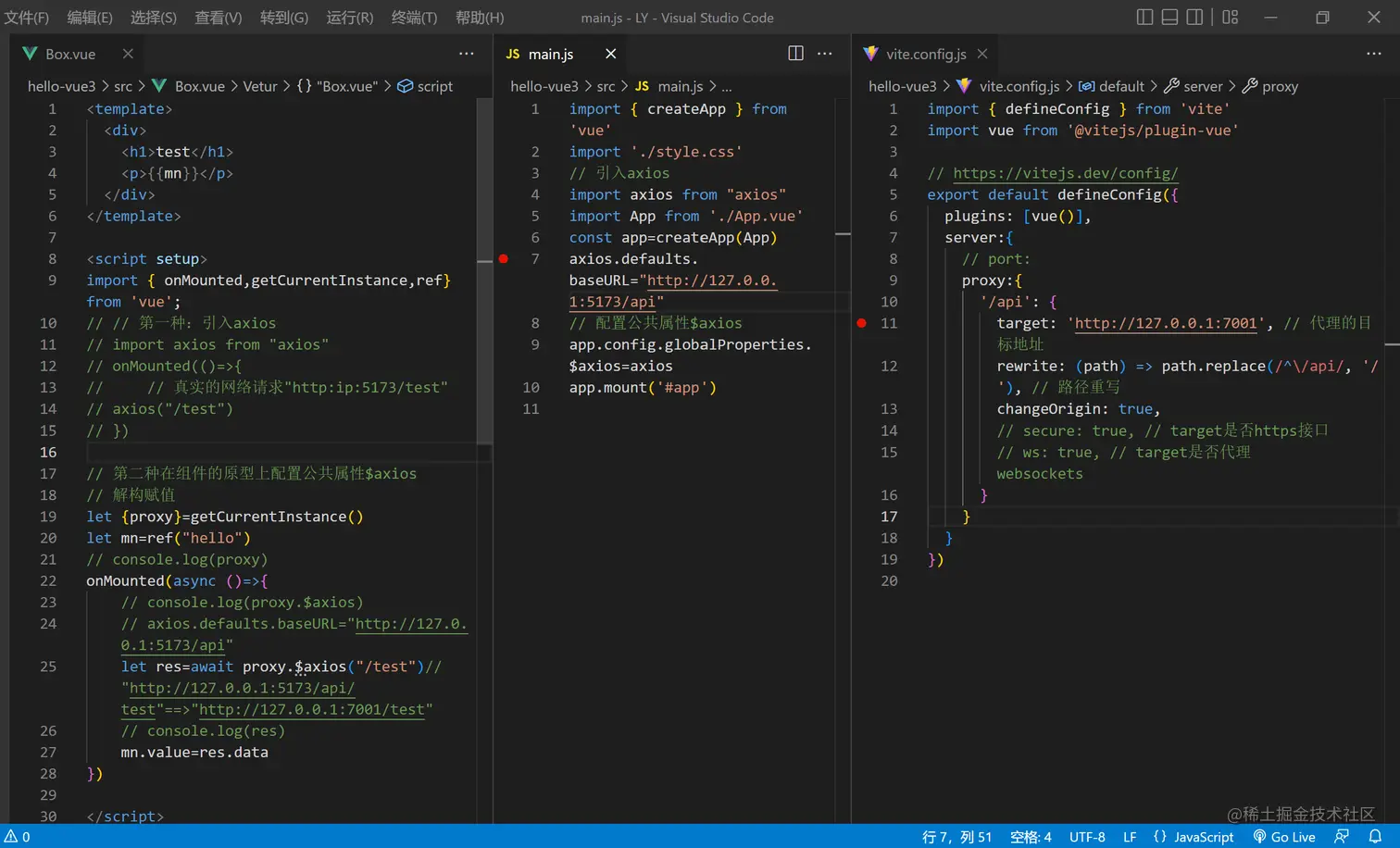
Task: Split the main.js editor right
Action: pyautogui.click(x=795, y=54)
